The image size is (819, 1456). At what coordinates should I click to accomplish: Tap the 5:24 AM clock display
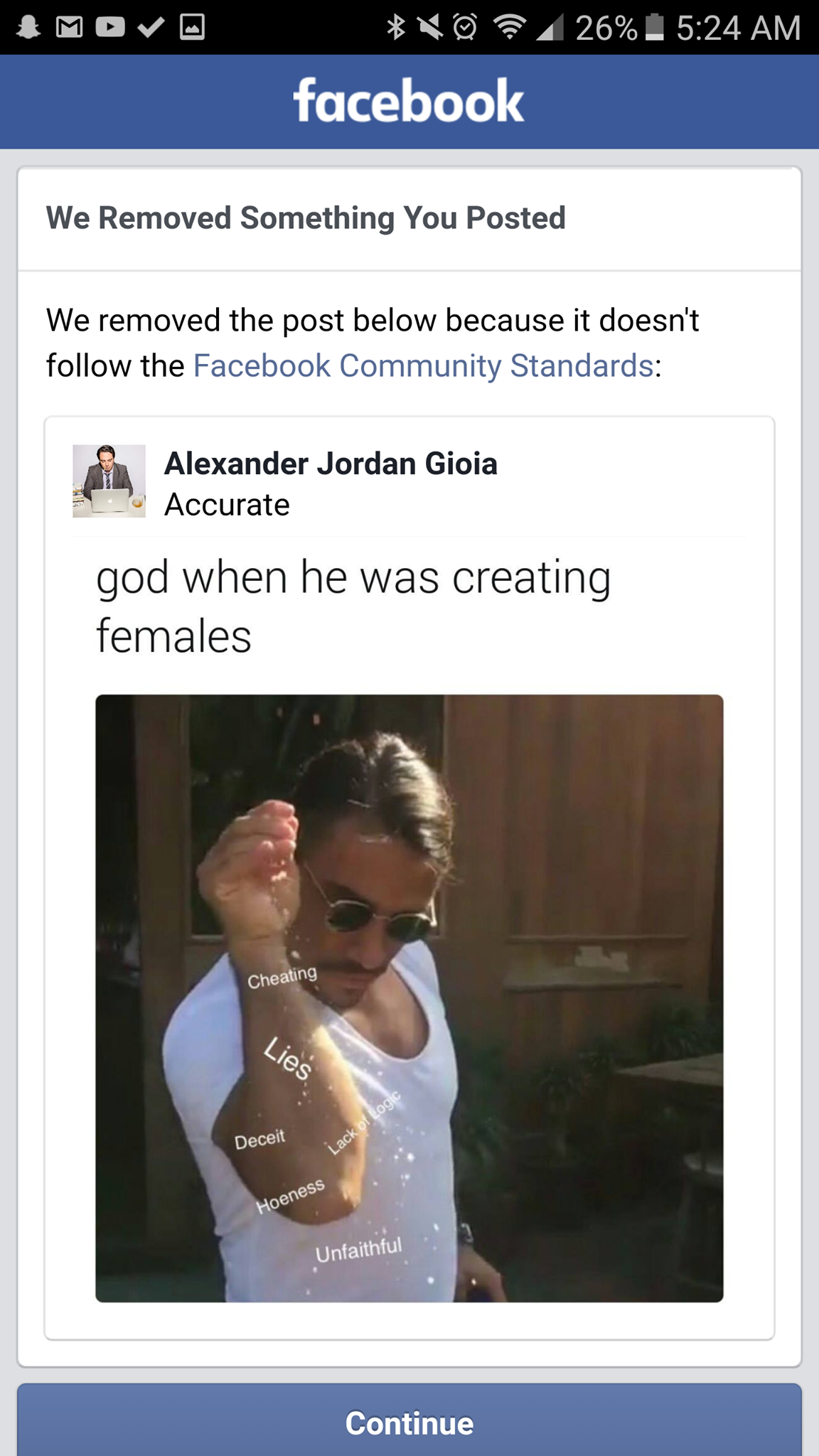[739, 28]
